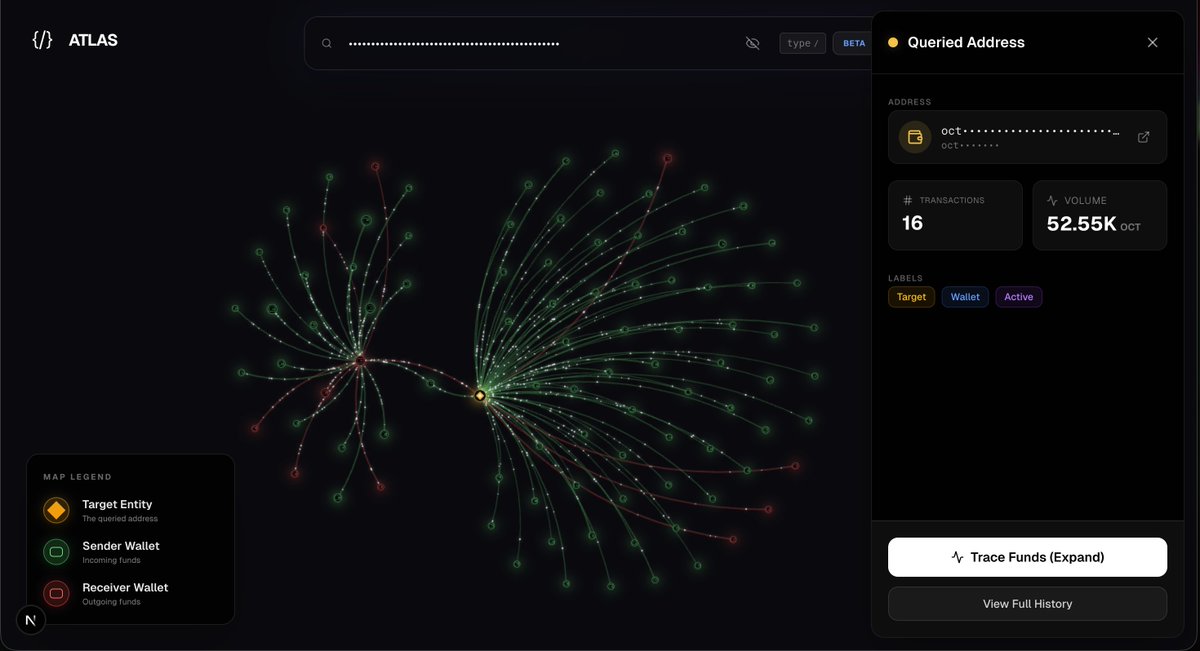Close the Queried Address panel
Viewport: 1200px width, 651px height.
[x=1152, y=42]
